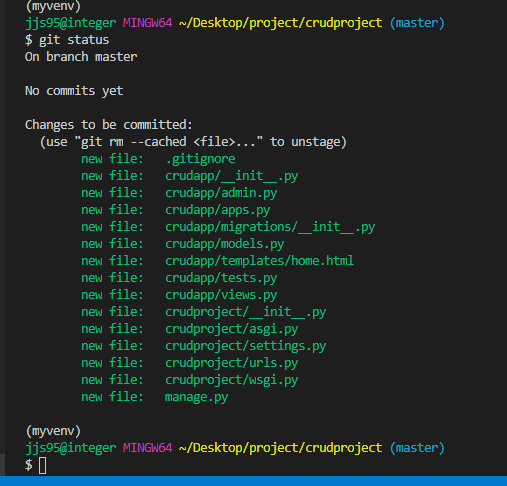This screenshot has width=507, height=486.
Task: Click the 'No commits yet' line
Action: coord(74,91)
